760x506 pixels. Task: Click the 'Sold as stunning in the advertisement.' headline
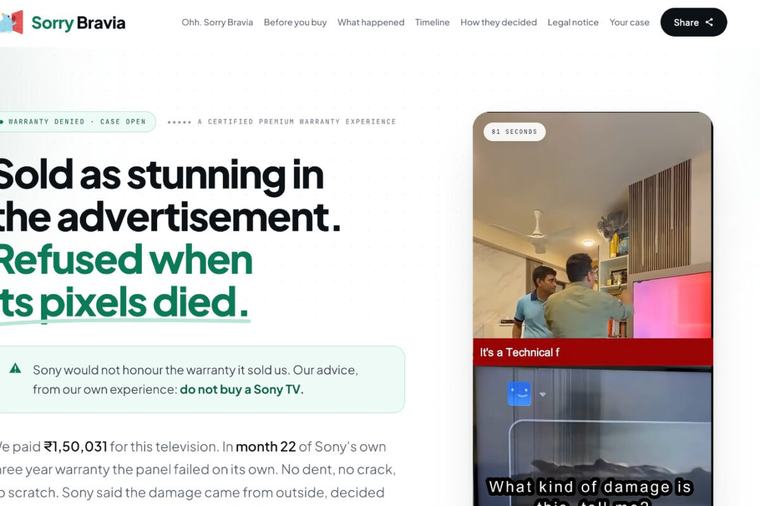170,196
